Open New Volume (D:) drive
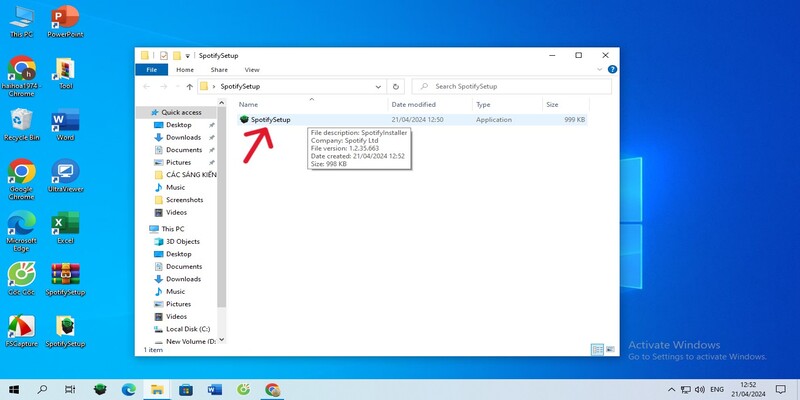The height and width of the screenshot is (400, 800). [186, 341]
